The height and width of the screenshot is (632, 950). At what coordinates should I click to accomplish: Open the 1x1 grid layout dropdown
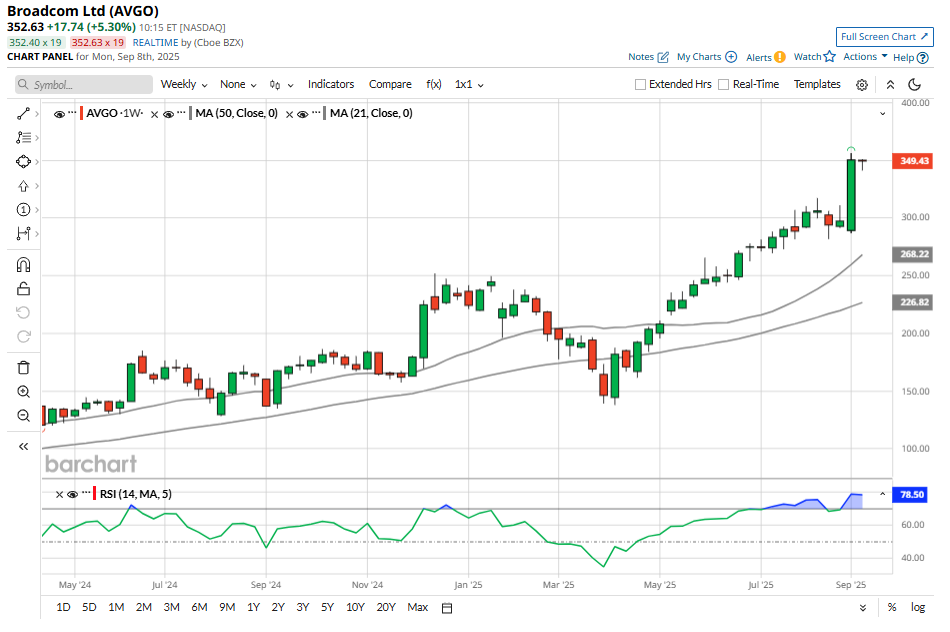point(469,84)
